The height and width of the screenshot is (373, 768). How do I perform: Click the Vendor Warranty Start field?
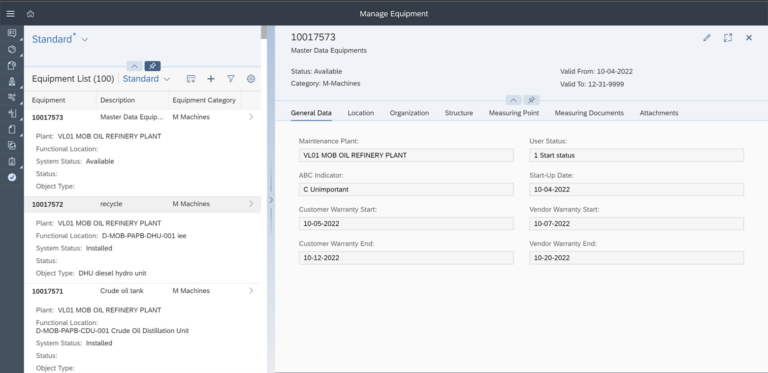(636, 224)
